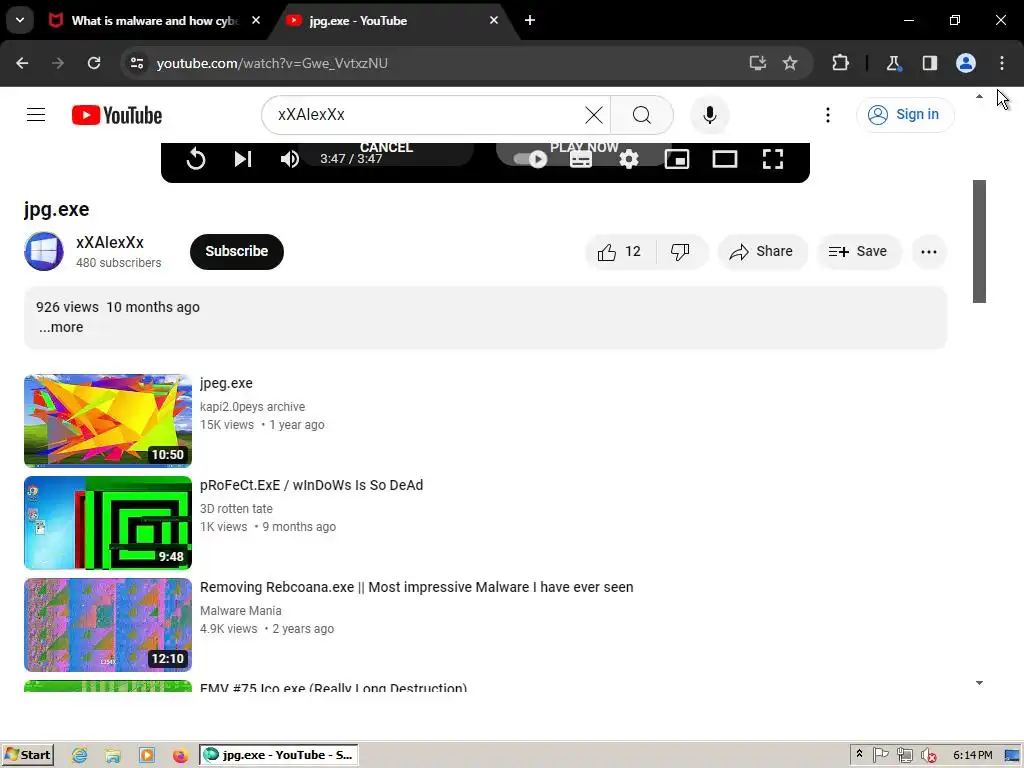Launch Internet Explorer from taskbar
Screen dimensions: 1024x768
[x=79, y=756]
